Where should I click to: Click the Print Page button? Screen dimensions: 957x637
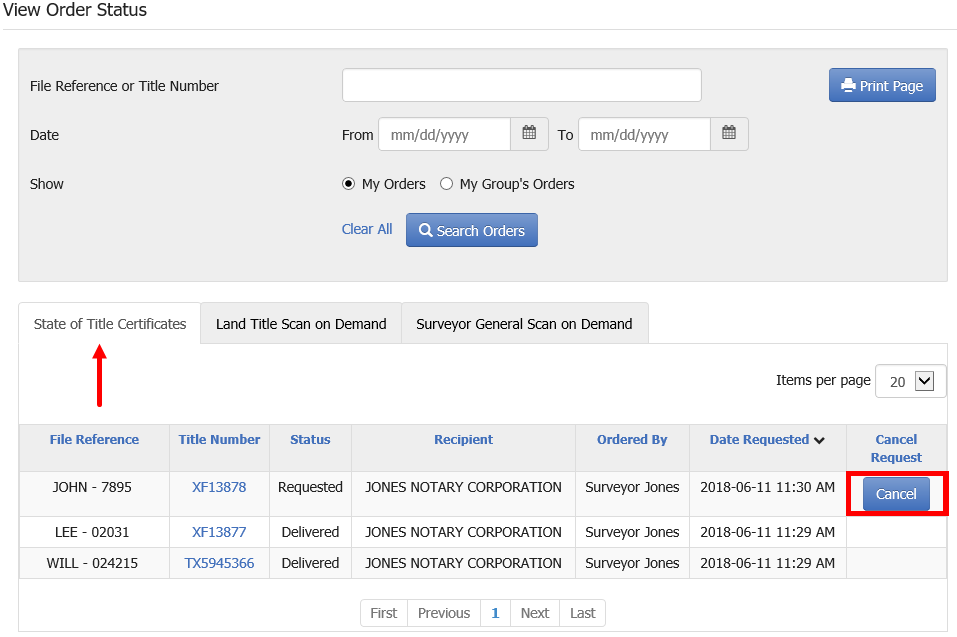click(x=882, y=85)
